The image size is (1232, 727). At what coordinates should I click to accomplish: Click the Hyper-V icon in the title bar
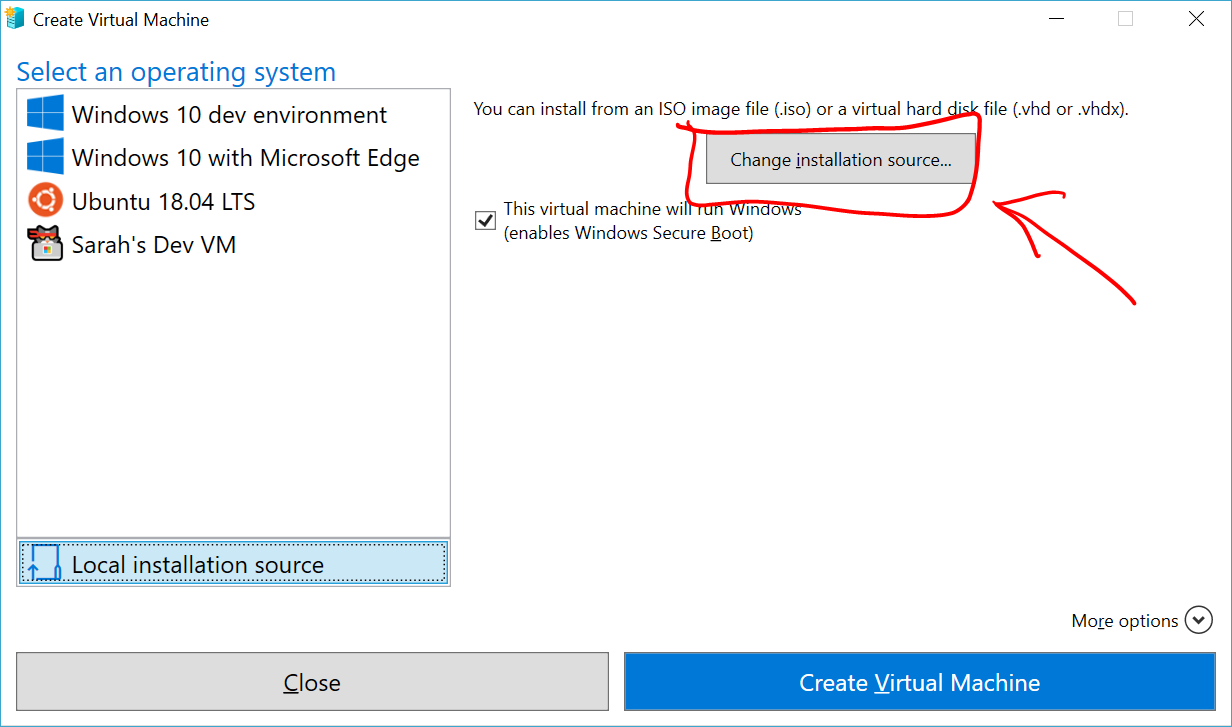point(16,18)
